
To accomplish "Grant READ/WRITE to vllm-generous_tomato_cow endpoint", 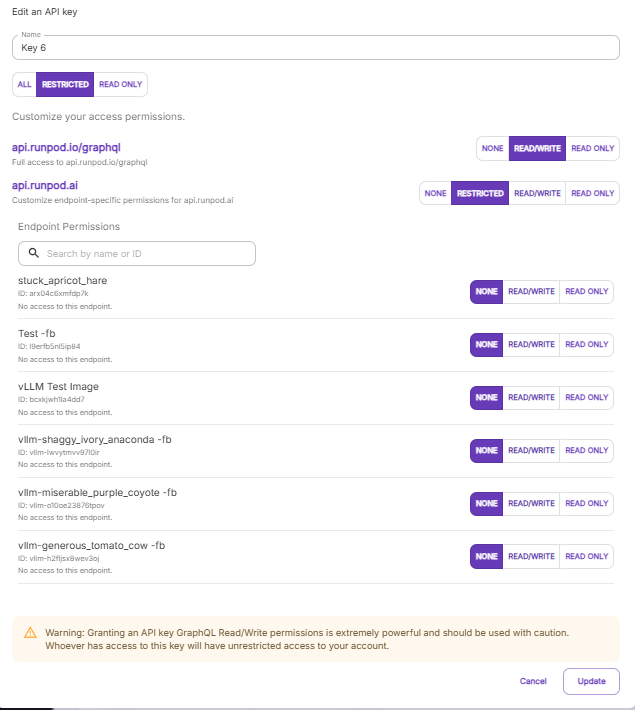I will [x=531, y=556].
